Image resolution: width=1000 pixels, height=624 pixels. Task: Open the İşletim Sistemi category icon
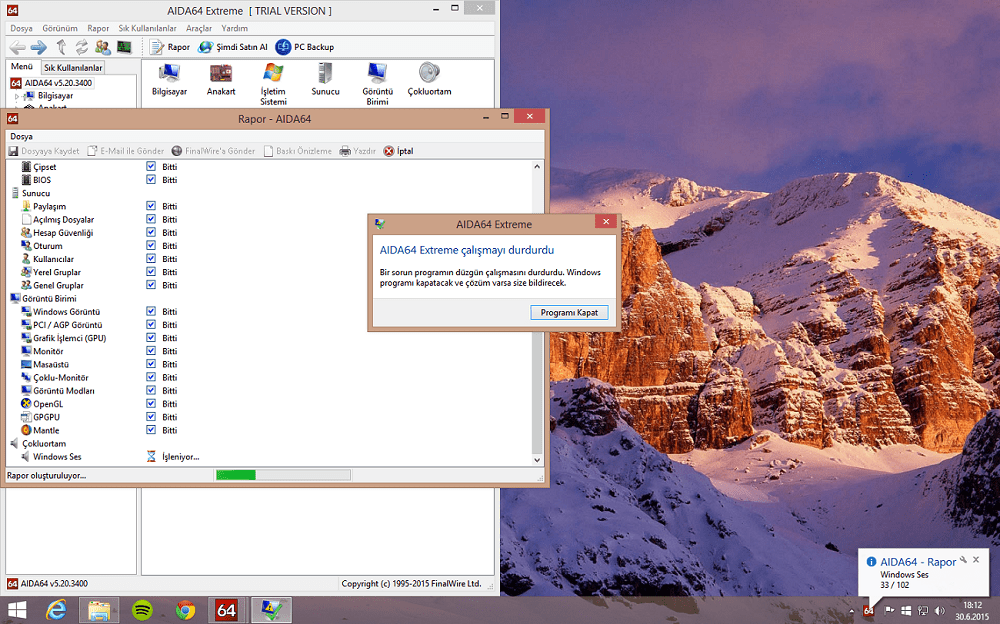(273, 84)
